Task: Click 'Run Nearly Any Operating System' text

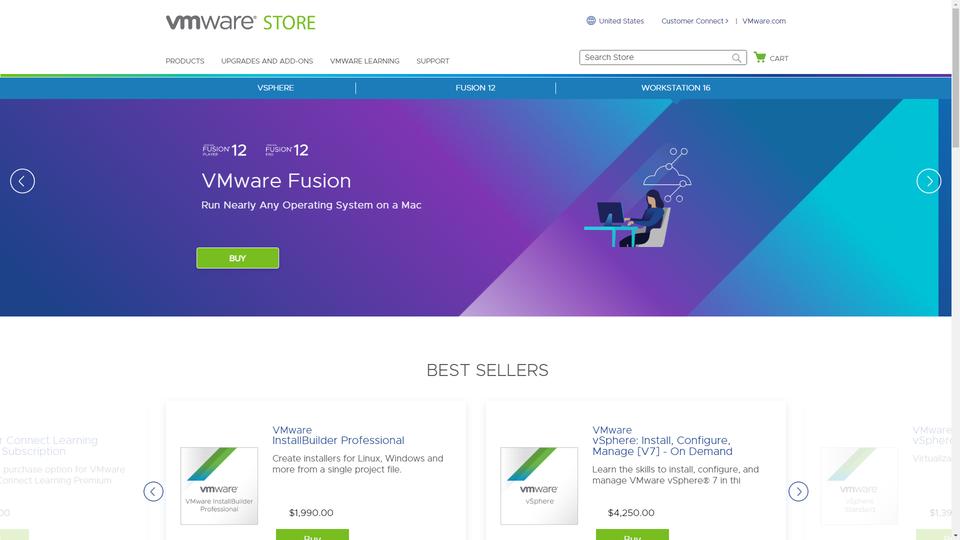Action: click(x=311, y=205)
